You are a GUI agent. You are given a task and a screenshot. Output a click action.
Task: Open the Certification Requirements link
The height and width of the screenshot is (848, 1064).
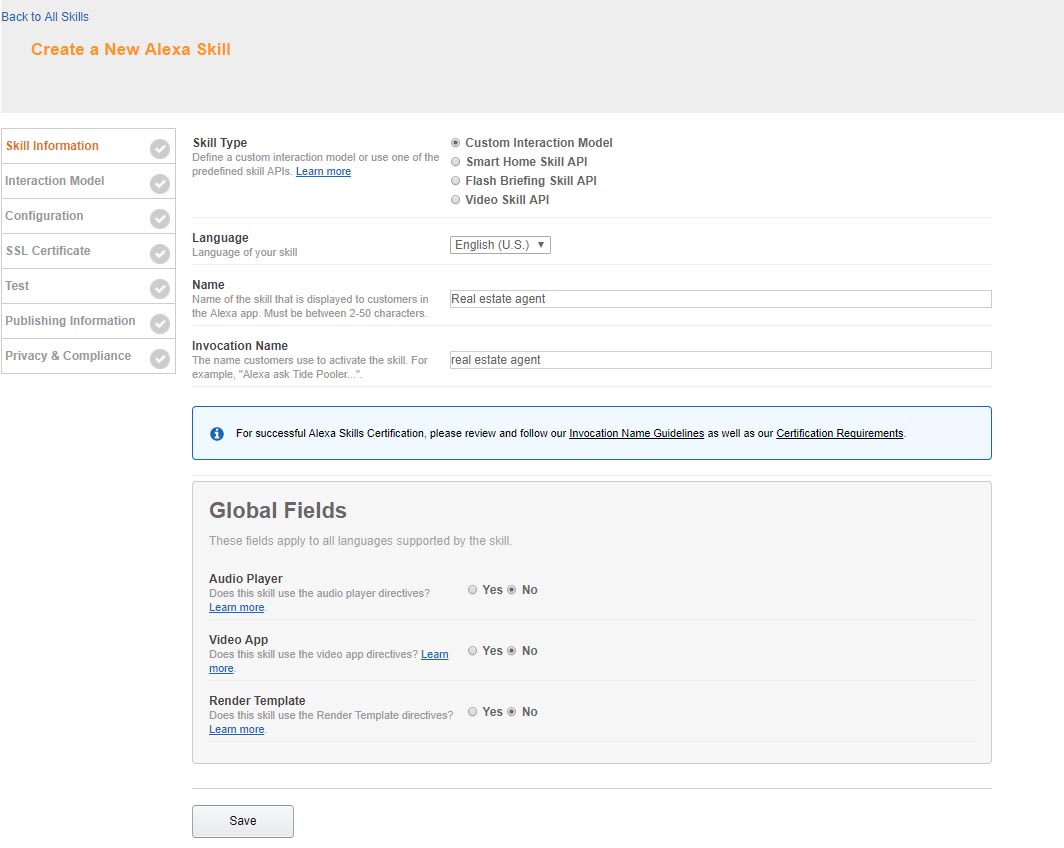click(839, 433)
